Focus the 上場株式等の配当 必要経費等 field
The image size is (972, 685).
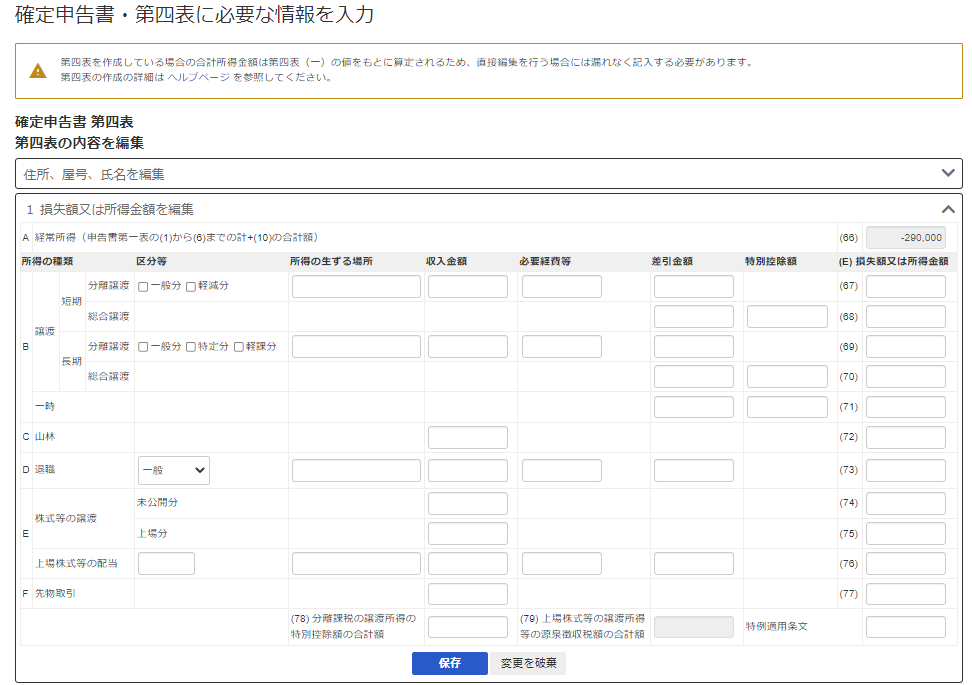[562, 563]
